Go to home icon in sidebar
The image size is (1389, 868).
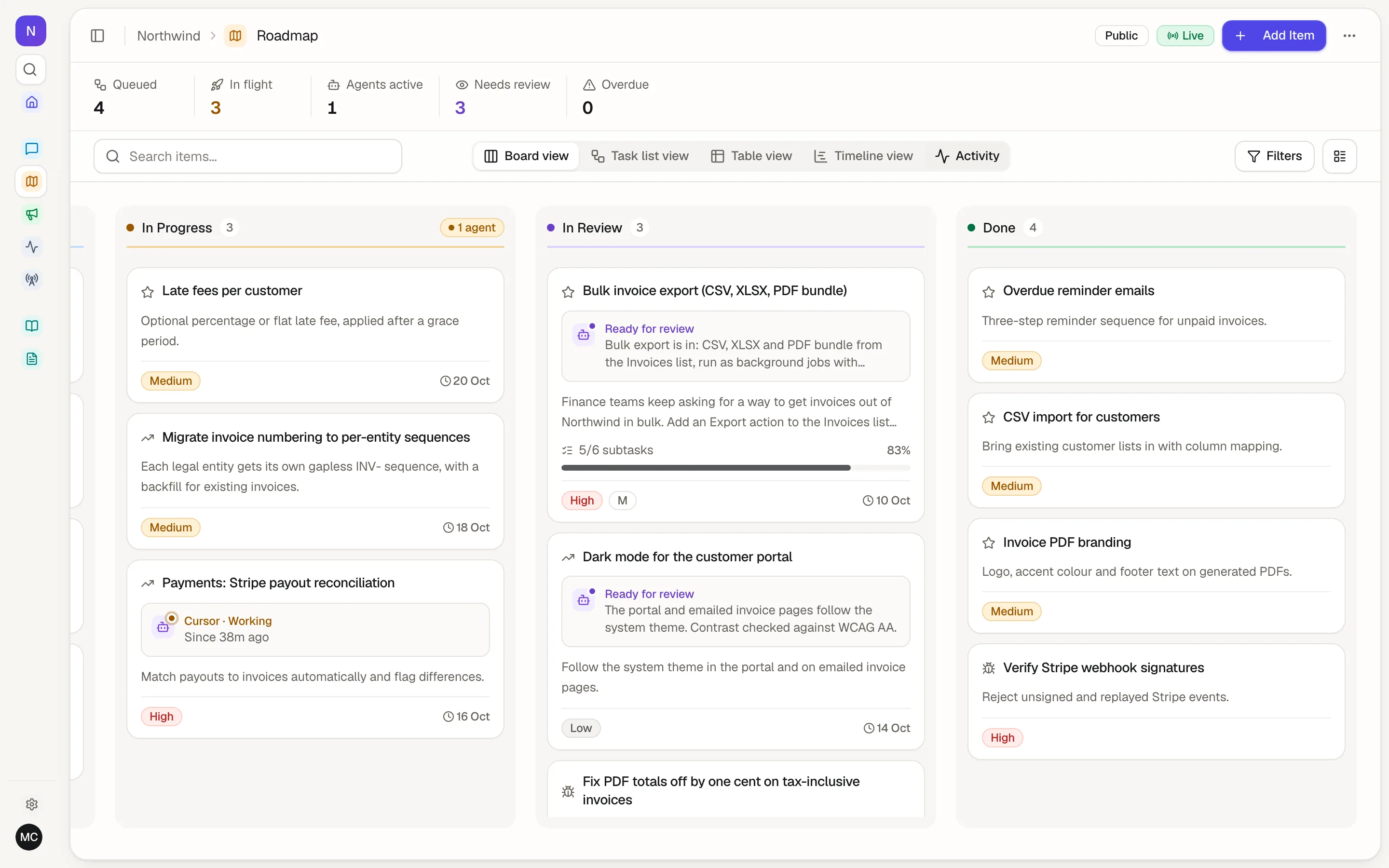click(x=31, y=102)
